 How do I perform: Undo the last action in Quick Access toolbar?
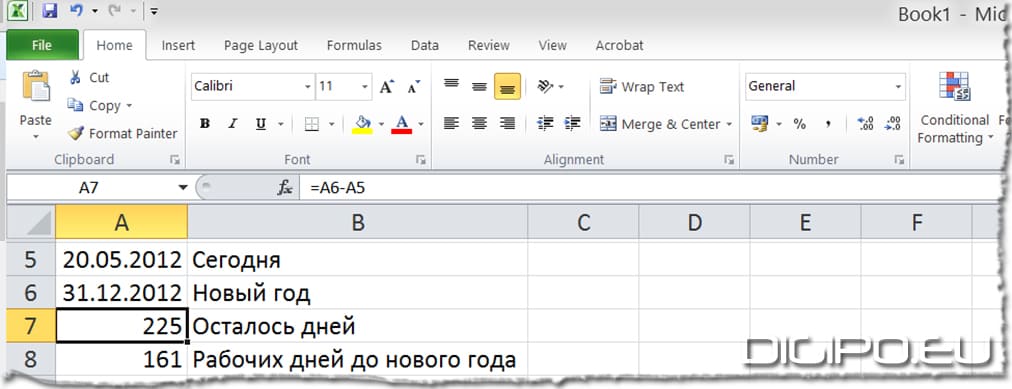76,10
